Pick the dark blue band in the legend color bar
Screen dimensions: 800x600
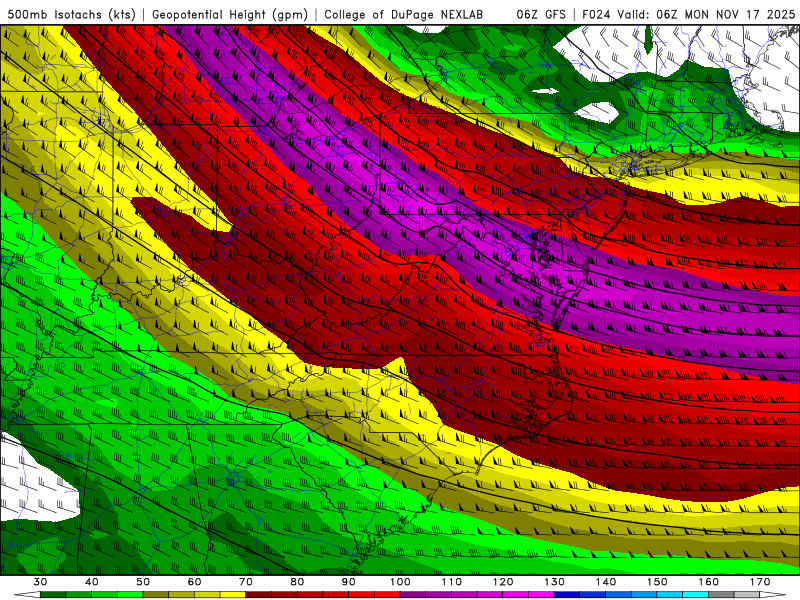[567, 594]
